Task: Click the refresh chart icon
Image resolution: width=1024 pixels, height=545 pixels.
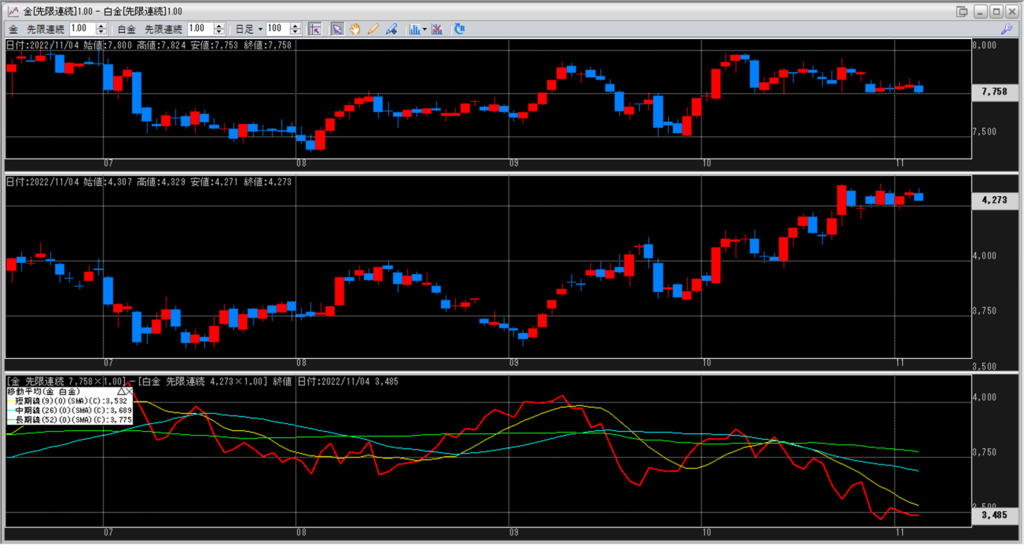Action: click(x=459, y=29)
